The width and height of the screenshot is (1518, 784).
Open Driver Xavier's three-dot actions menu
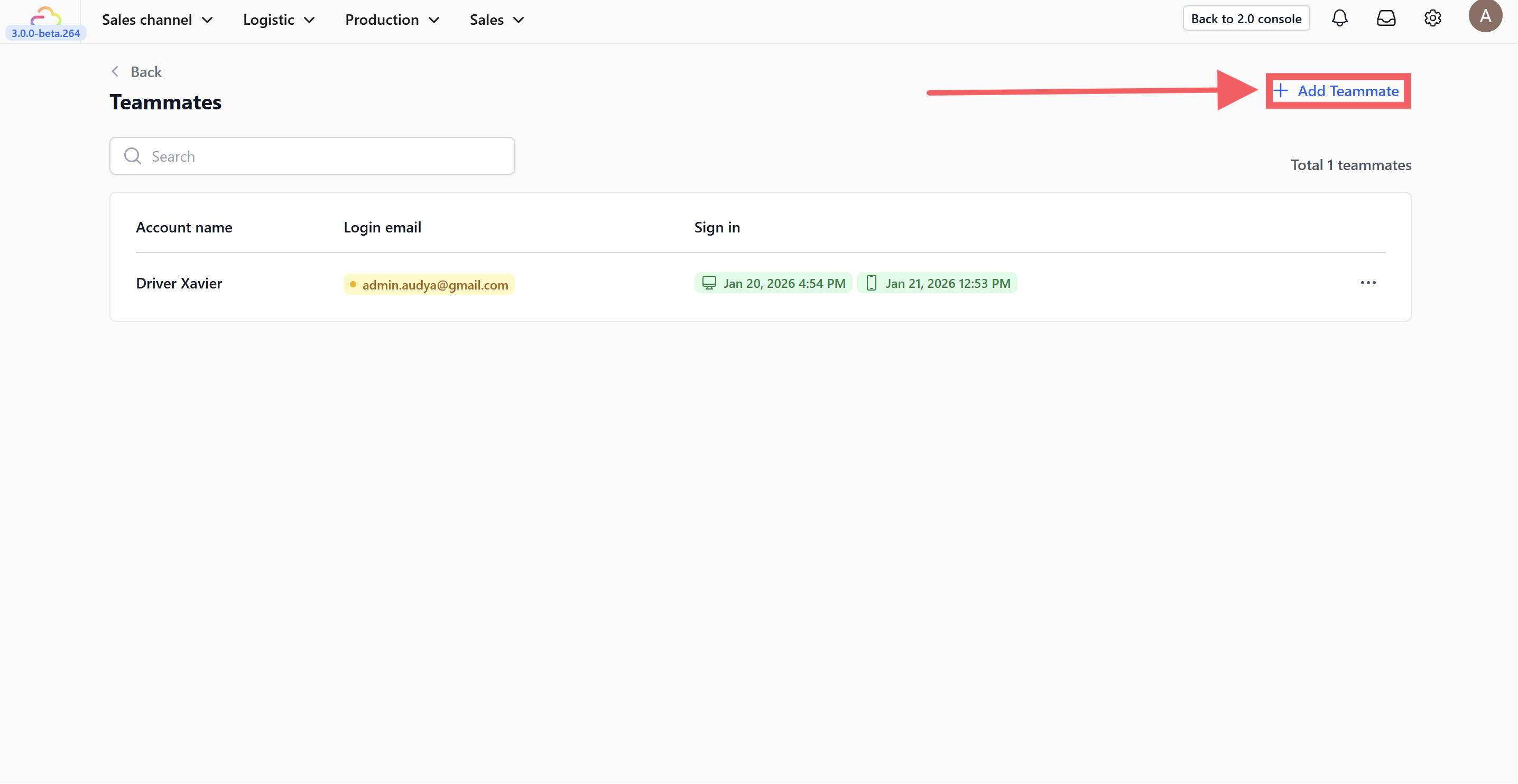pos(1368,283)
